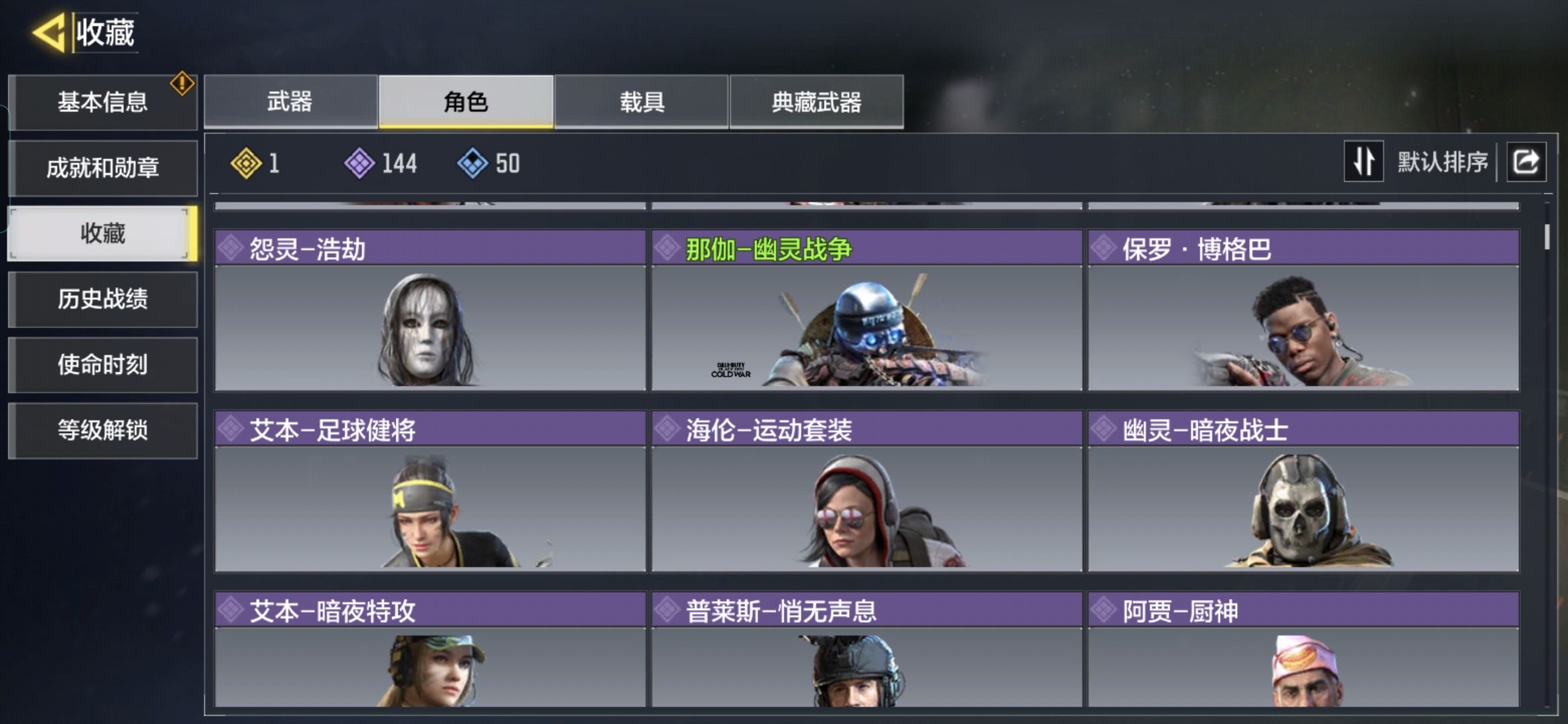Switch to the 载具 tab
The width and height of the screenshot is (1568, 724).
coord(641,101)
